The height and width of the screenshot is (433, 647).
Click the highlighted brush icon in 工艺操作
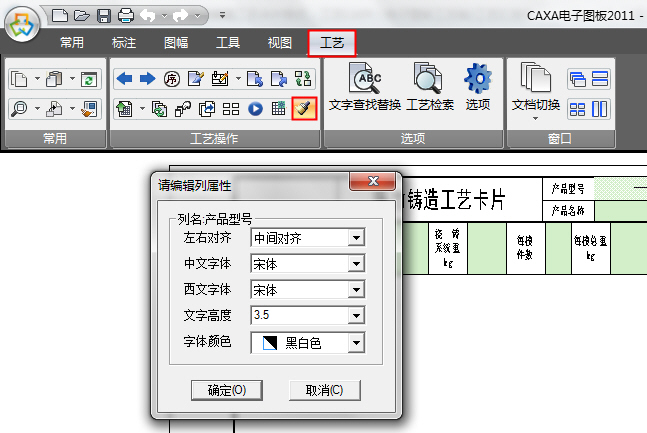click(x=304, y=109)
